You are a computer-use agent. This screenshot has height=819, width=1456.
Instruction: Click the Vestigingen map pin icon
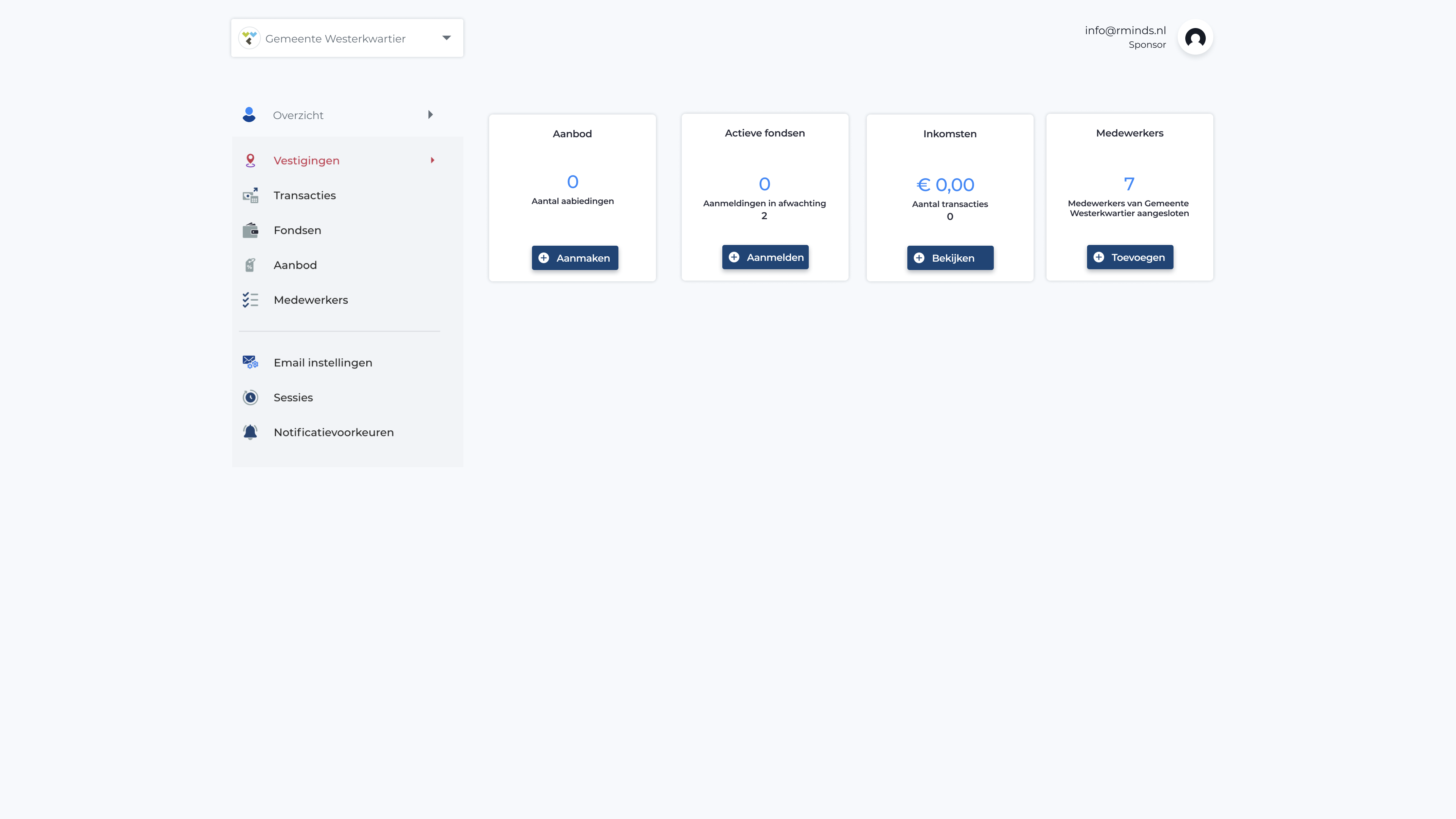pos(250,160)
